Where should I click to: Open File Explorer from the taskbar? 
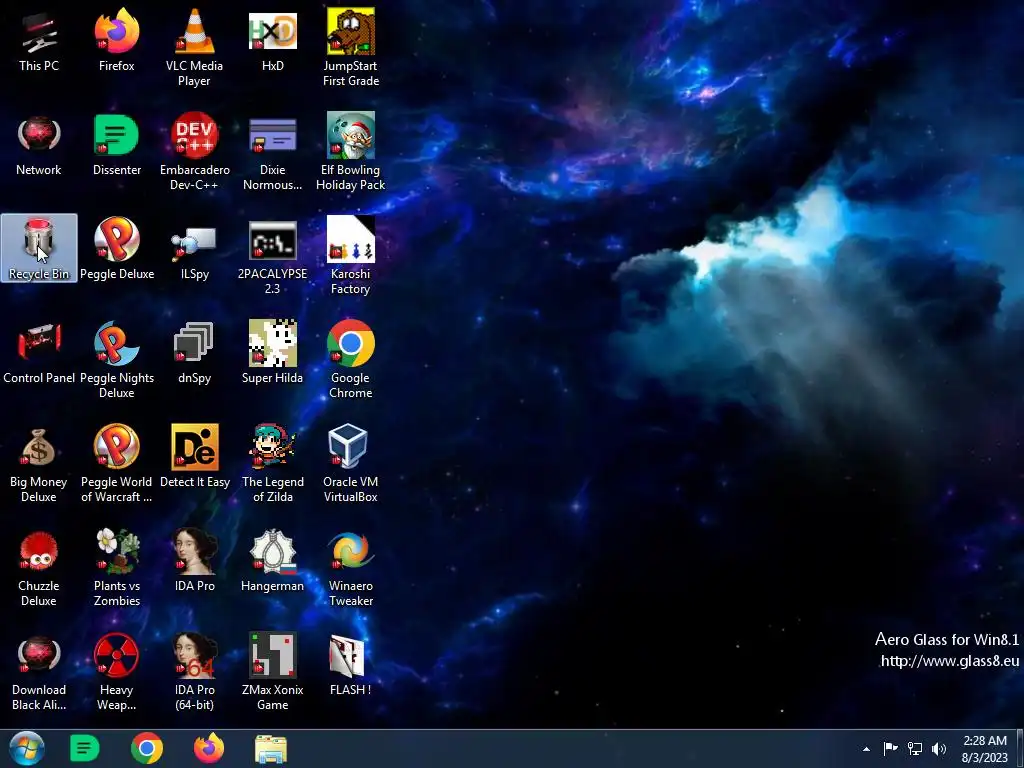271,749
